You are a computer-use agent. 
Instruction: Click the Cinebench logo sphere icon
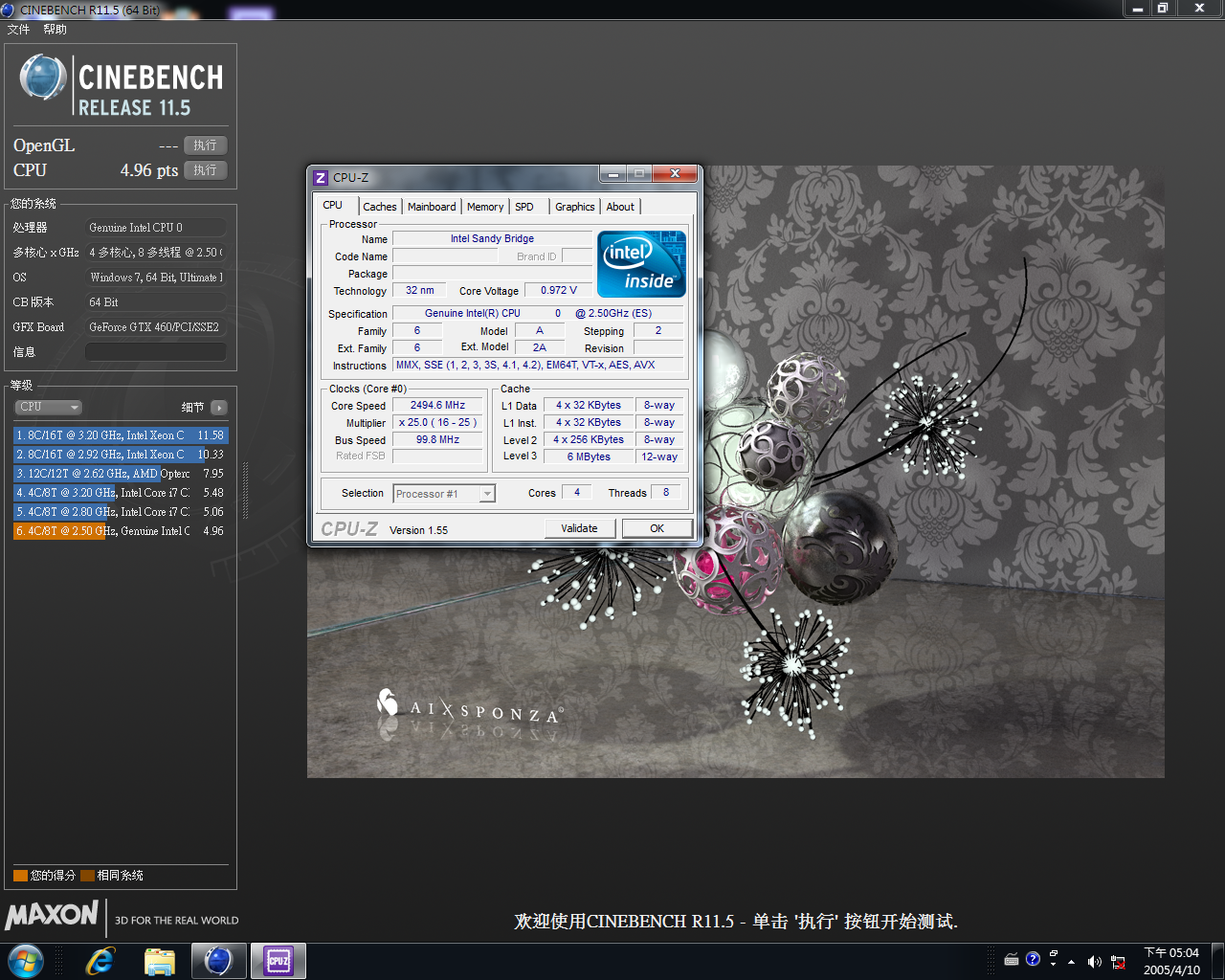pos(43,78)
